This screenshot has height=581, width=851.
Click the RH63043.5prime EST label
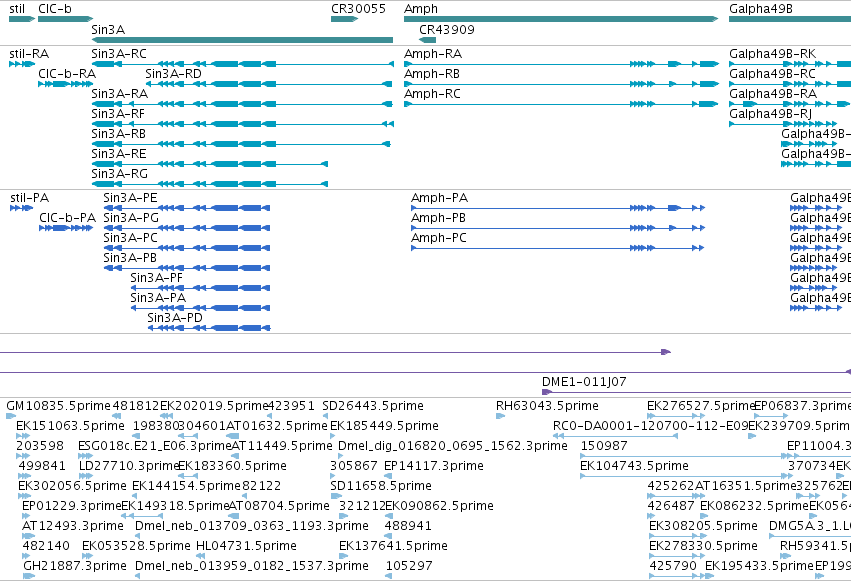click(x=547, y=406)
